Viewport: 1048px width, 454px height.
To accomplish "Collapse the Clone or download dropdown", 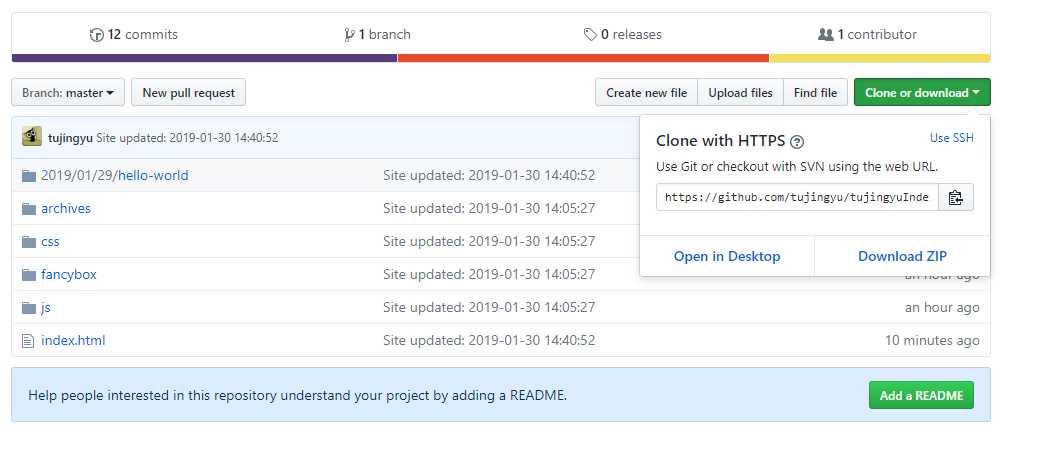I will click(x=922, y=92).
